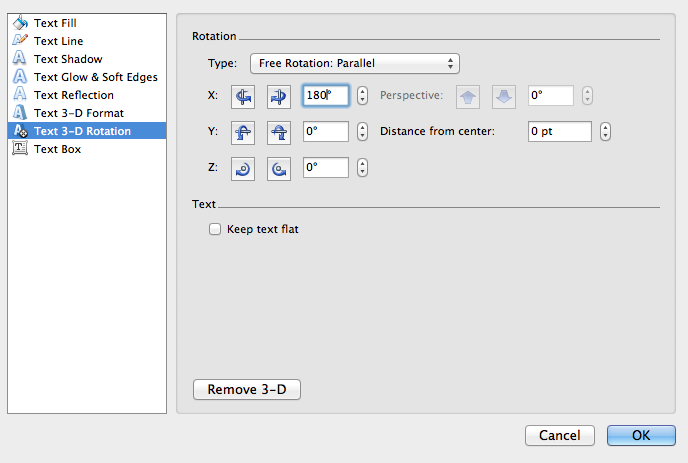688x463 pixels.
Task: Click the X rotation stepper arrows
Action: 362,96
